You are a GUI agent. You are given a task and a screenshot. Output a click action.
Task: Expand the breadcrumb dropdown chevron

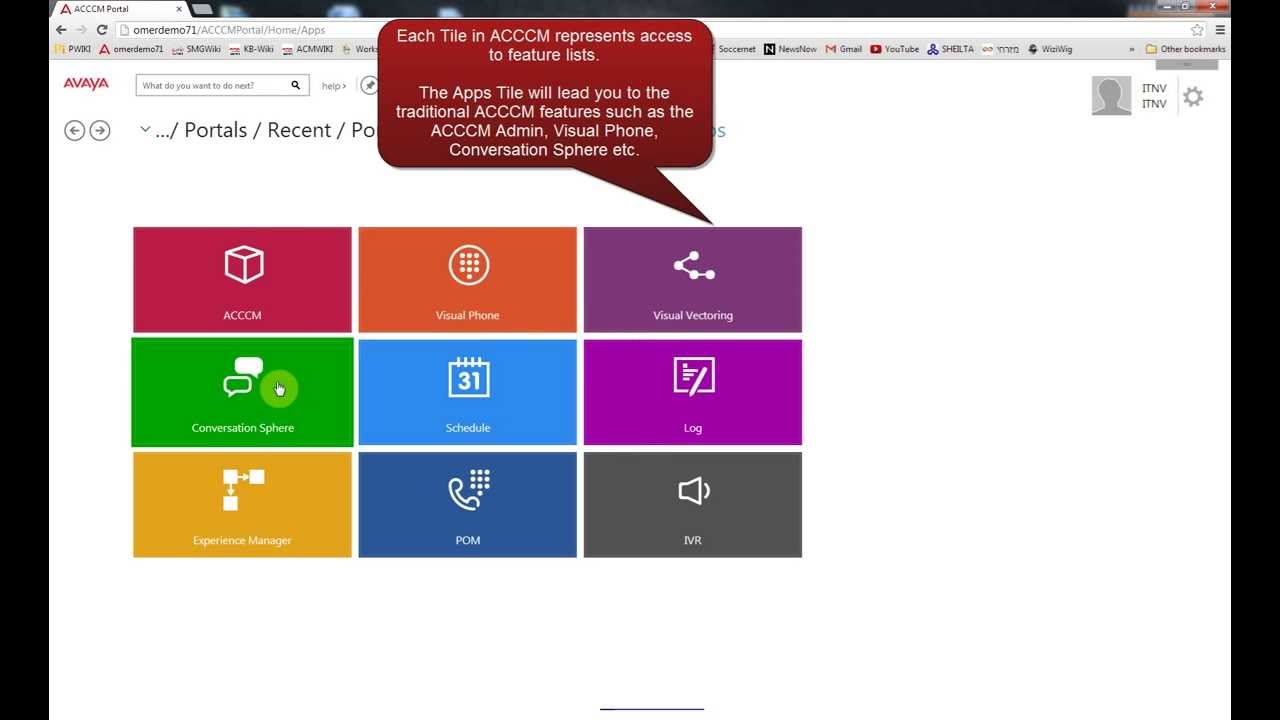coord(145,129)
